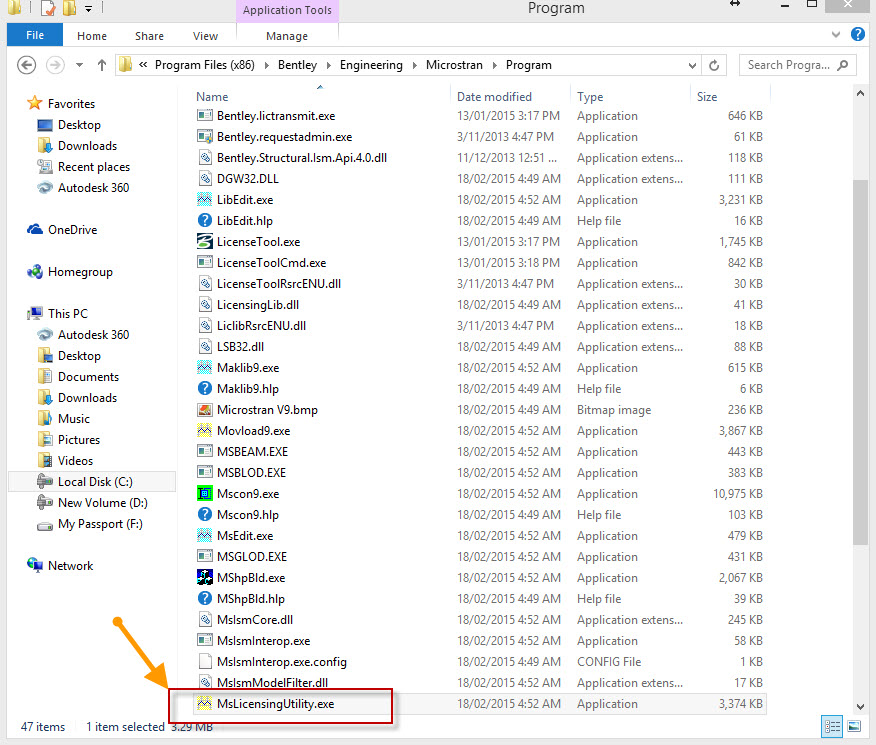Screen dimensions: 876x745
Task: Click the vertical scrollbar thumb
Action: point(860,360)
